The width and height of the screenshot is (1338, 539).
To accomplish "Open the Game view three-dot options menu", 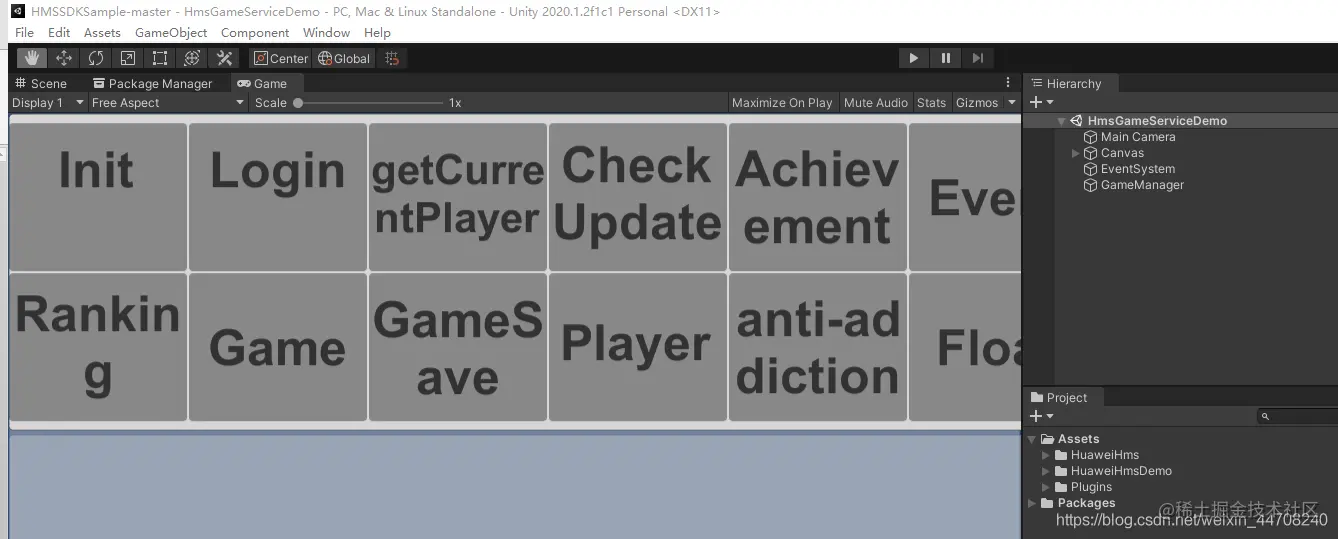I will [x=1008, y=83].
